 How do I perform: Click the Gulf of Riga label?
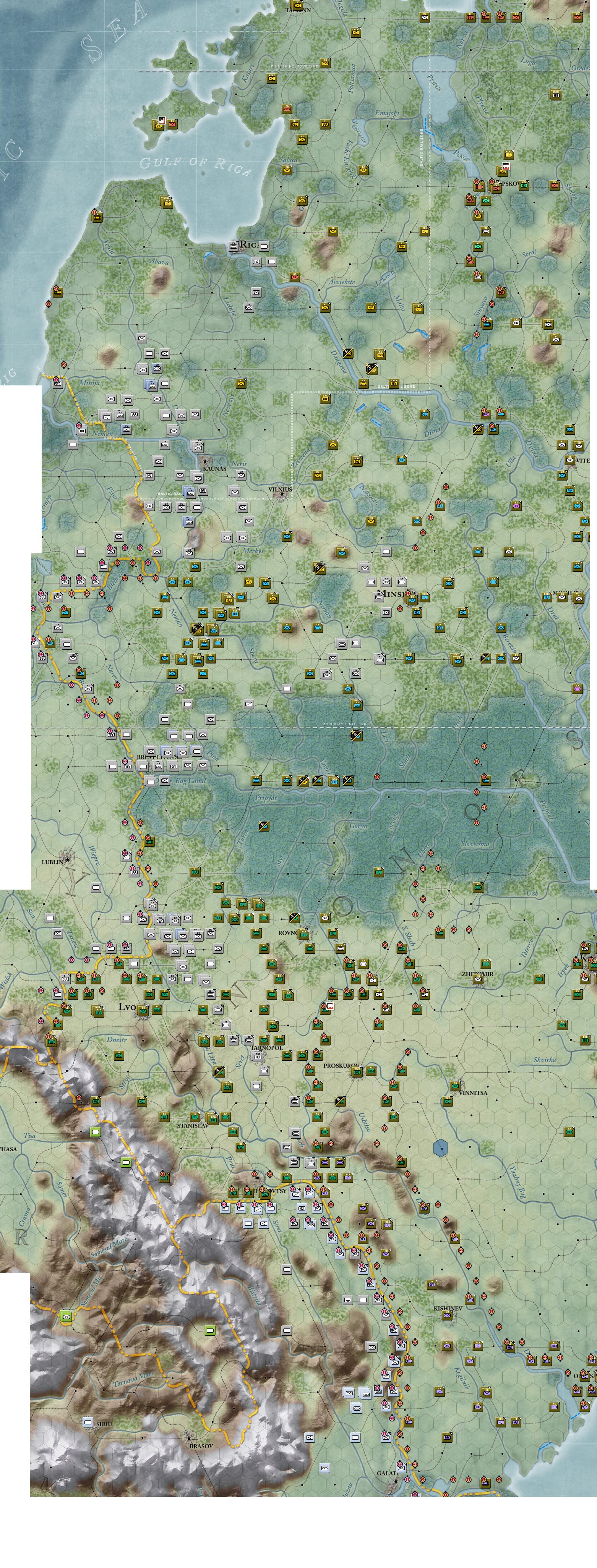point(196,165)
